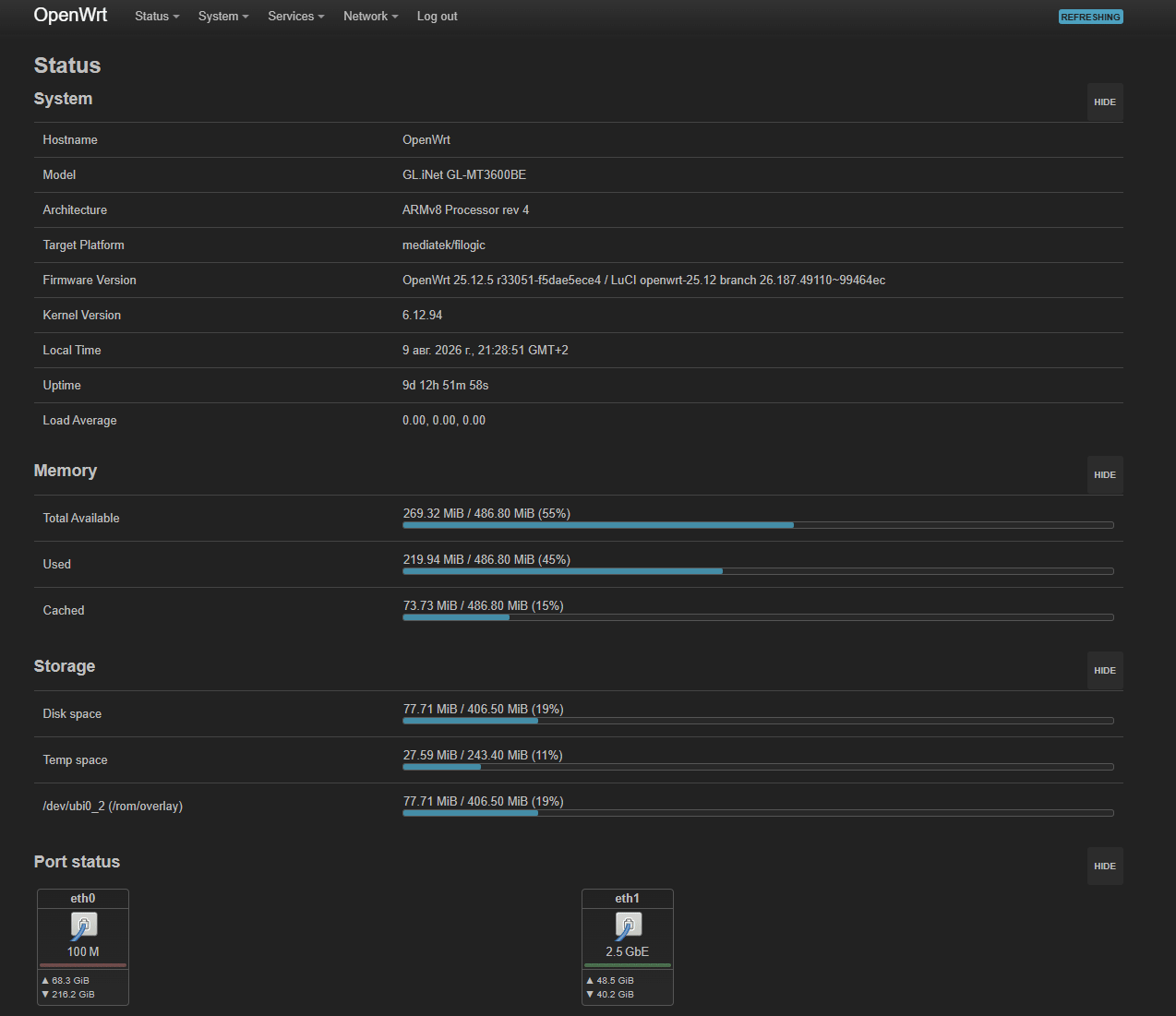Click the /dev/ubi0_2 (/rom/overlay) label
This screenshot has width=1176, height=1016.
point(113,807)
